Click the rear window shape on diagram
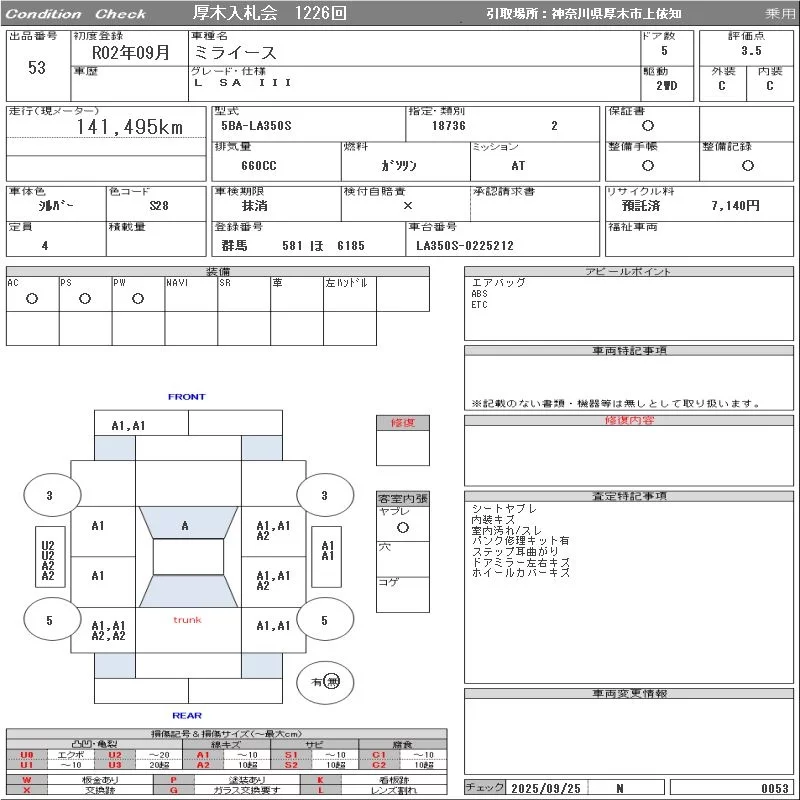The width and height of the screenshot is (800, 800). 187,591
